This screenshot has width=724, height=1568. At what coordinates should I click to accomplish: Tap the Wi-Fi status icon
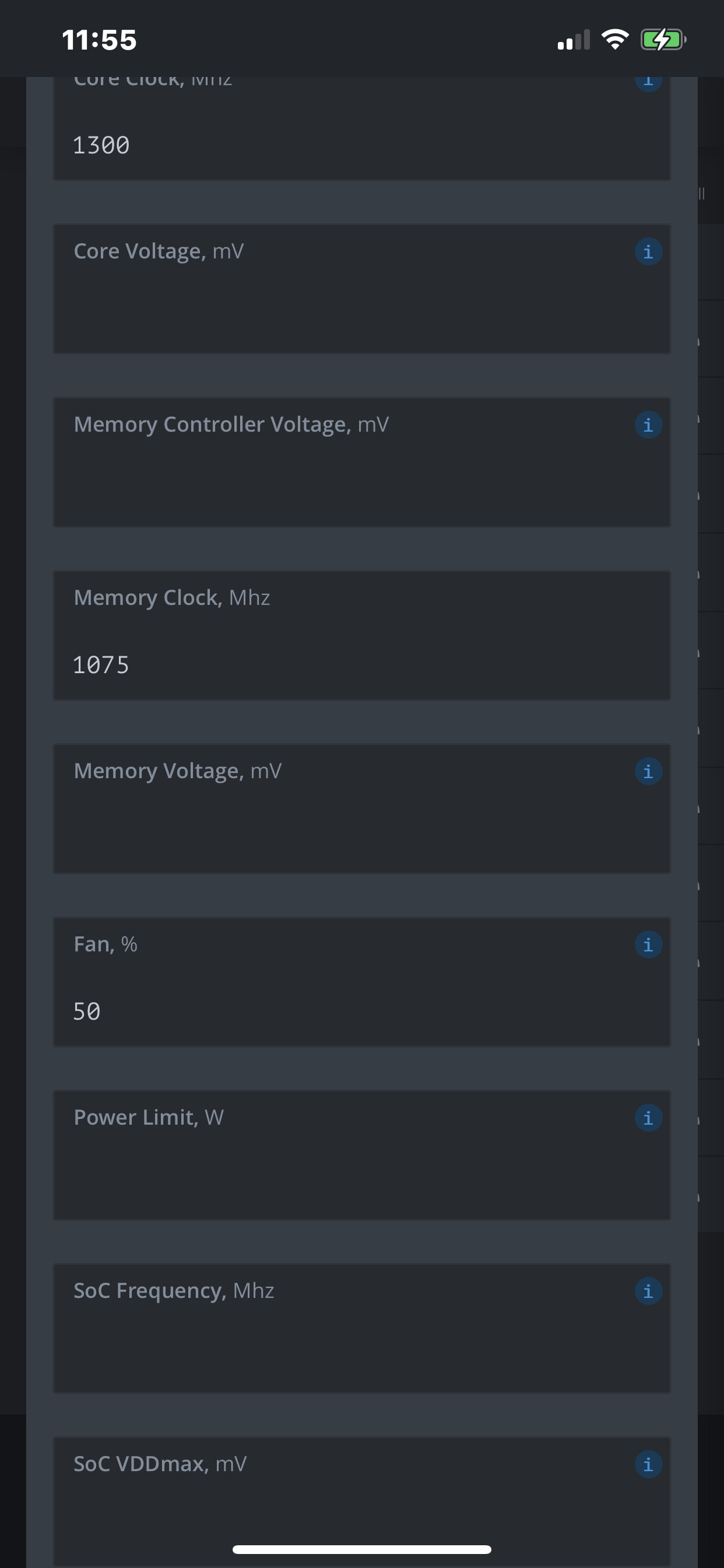click(x=614, y=40)
